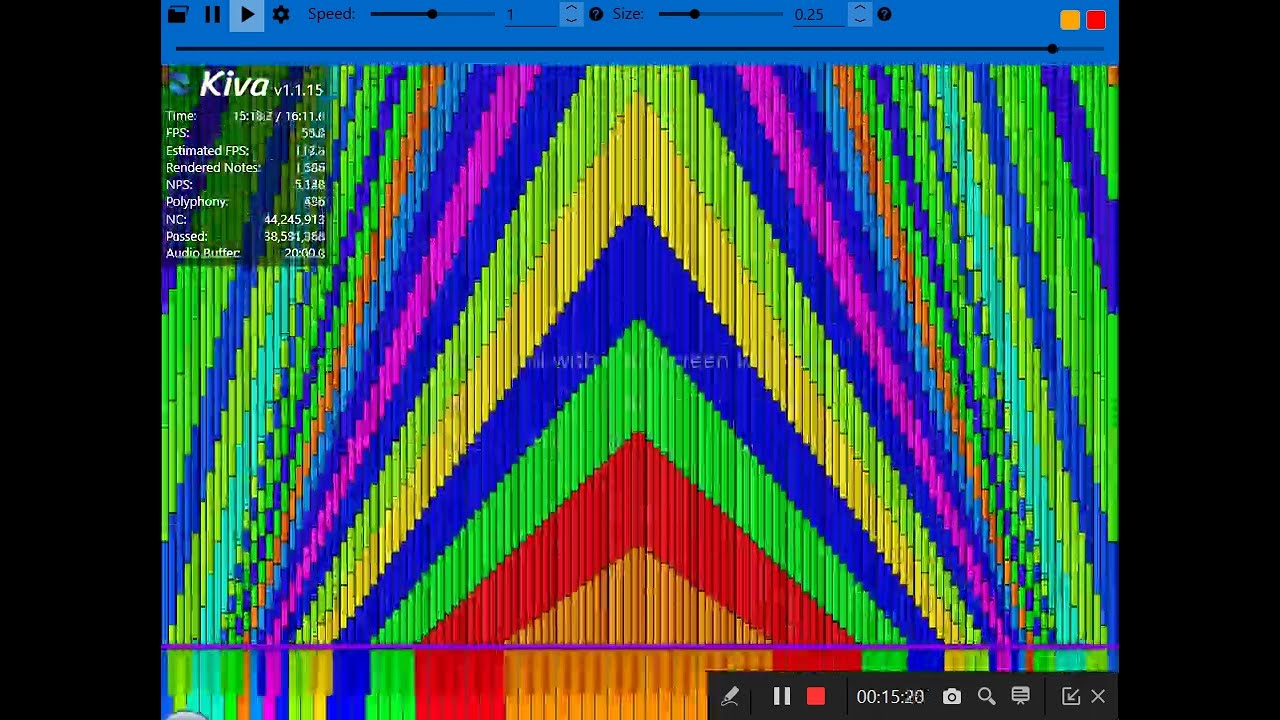Click the orange square button

click(x=1070, y=20)
